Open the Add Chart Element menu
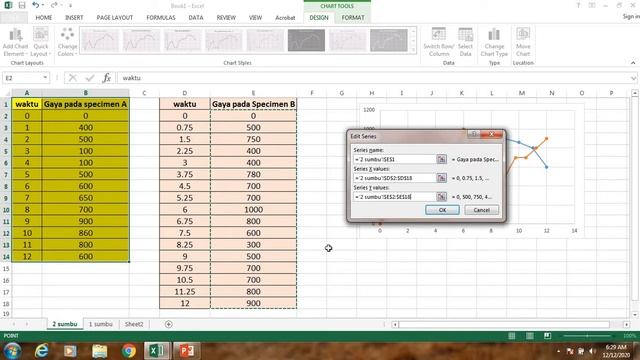 pos(15,42)
